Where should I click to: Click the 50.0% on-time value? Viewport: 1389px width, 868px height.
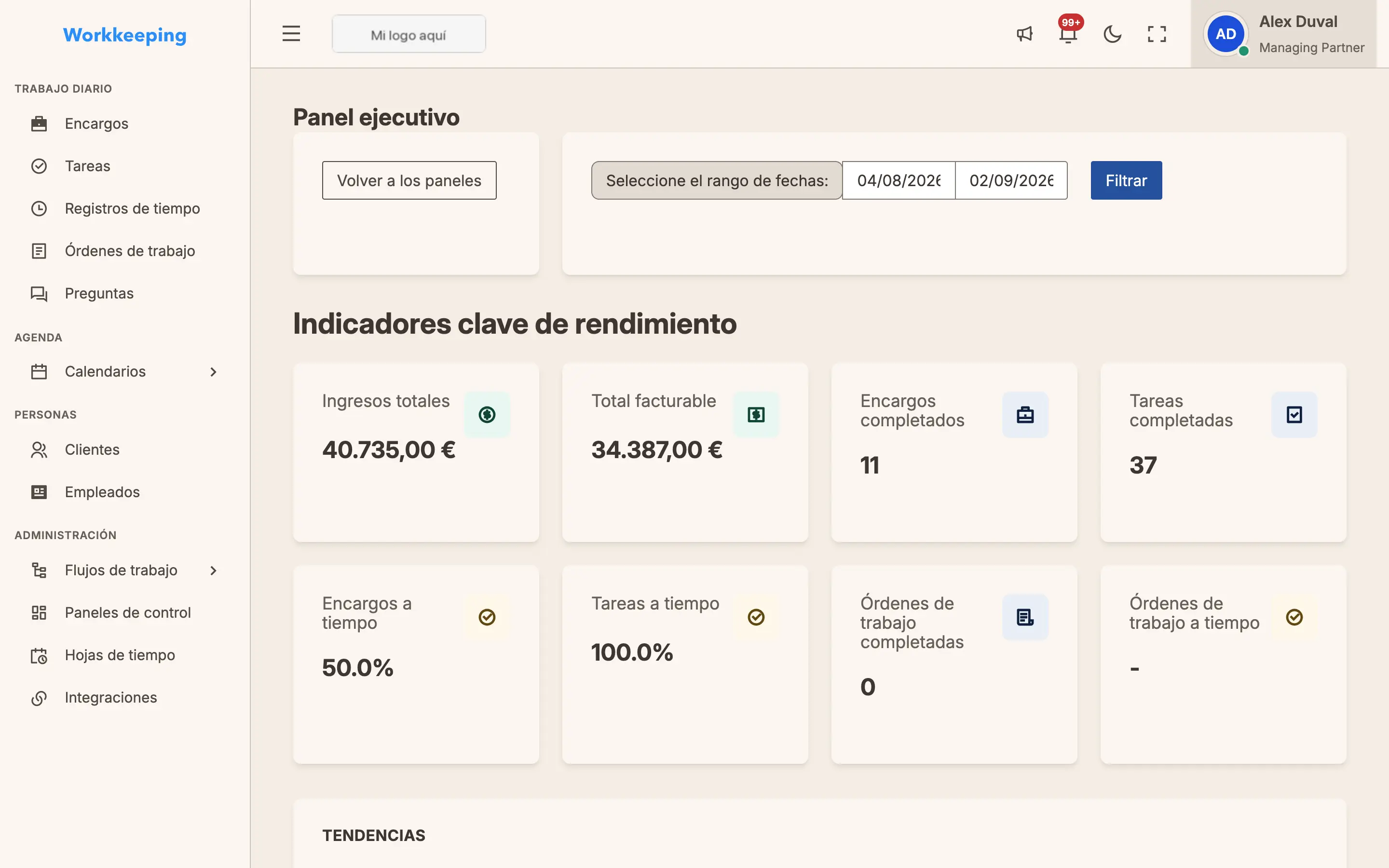point(357,668)
